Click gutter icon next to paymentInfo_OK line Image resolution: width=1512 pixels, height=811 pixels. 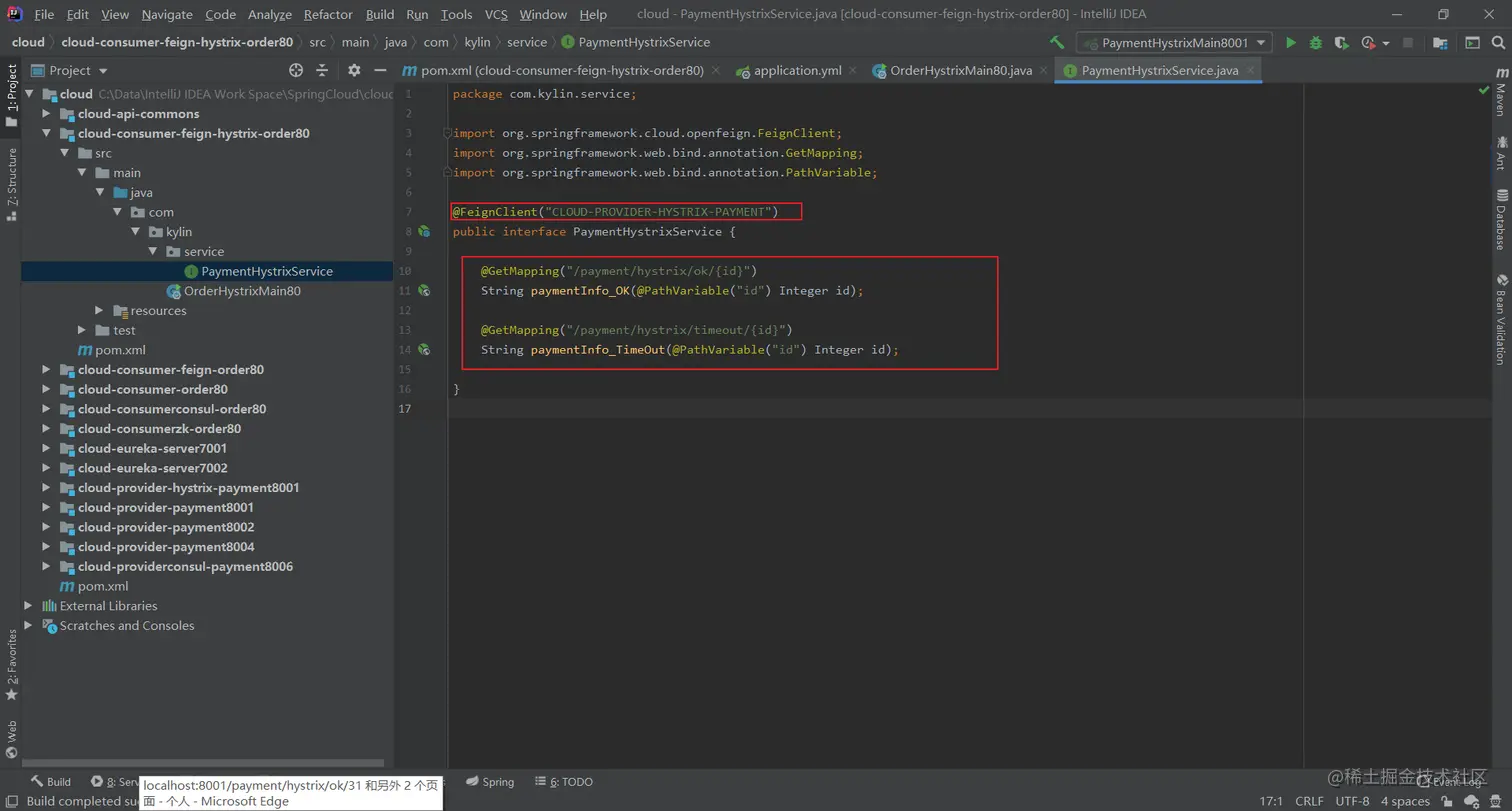(424, 291)
